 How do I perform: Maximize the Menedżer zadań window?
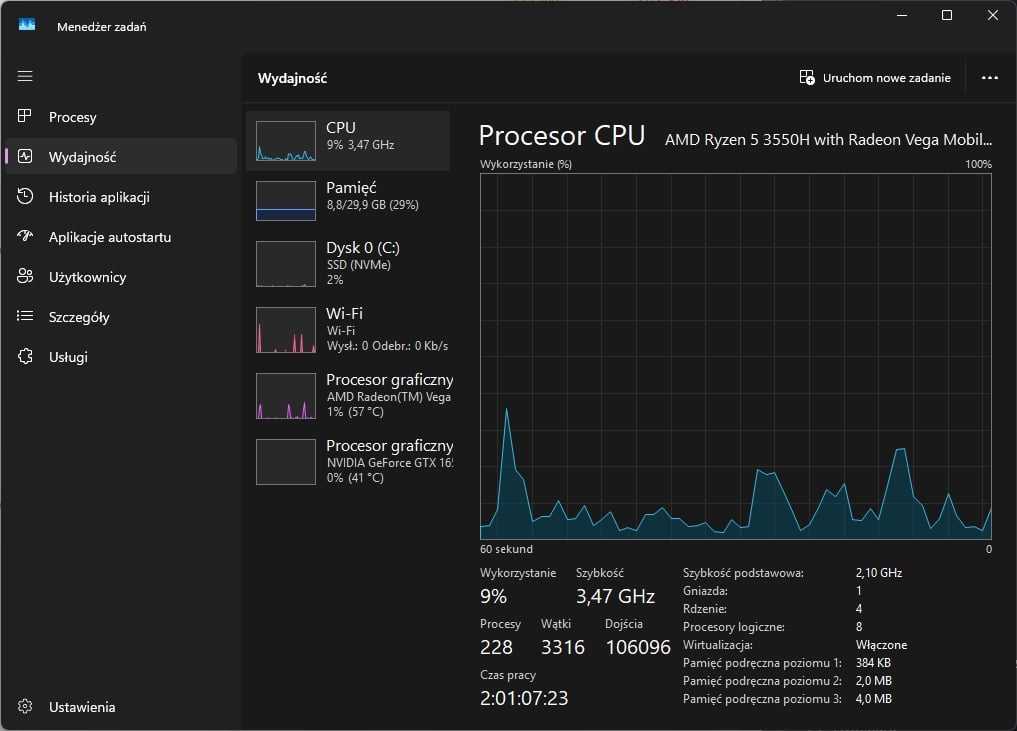[947, 15]
